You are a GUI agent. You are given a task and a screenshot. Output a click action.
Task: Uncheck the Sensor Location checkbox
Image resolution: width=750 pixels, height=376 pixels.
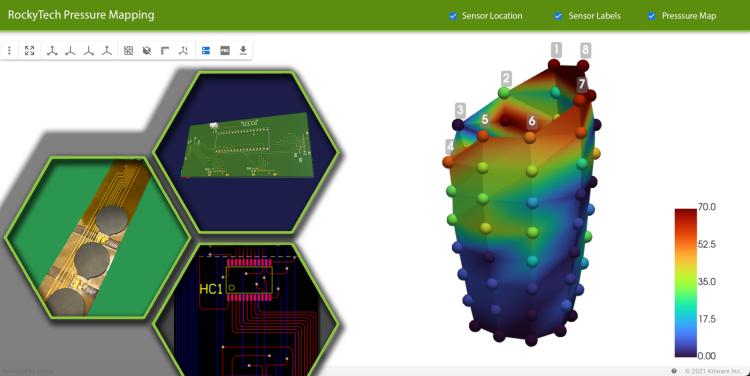(x=453, y=16)
